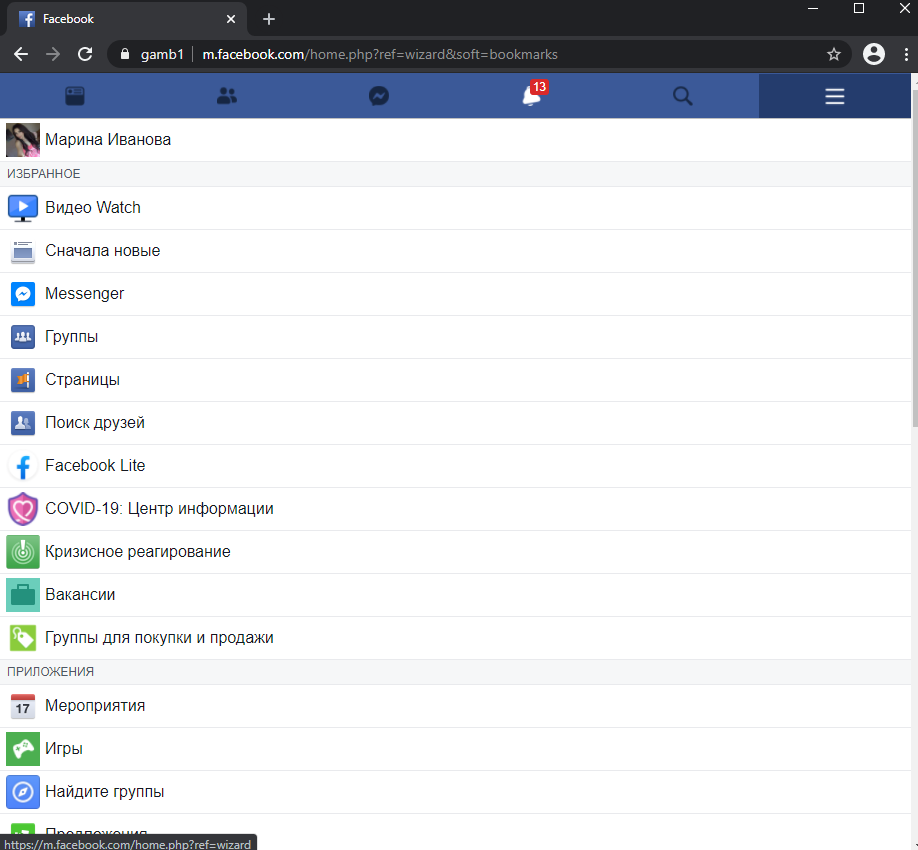Viewport: 918px width, 850px height.
Task: Open the Видео Watch menu entry
Action: 455,208
